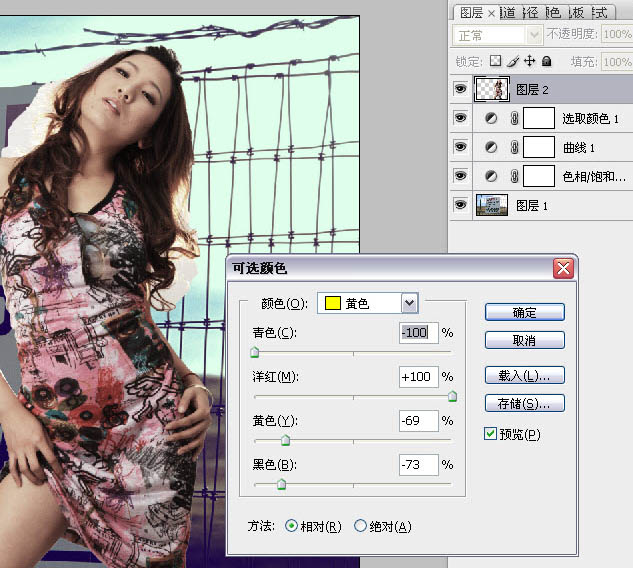Click the 选取颜色 1 adjustment layer icon
Screen dimensions: 633x568
(491, 118)
